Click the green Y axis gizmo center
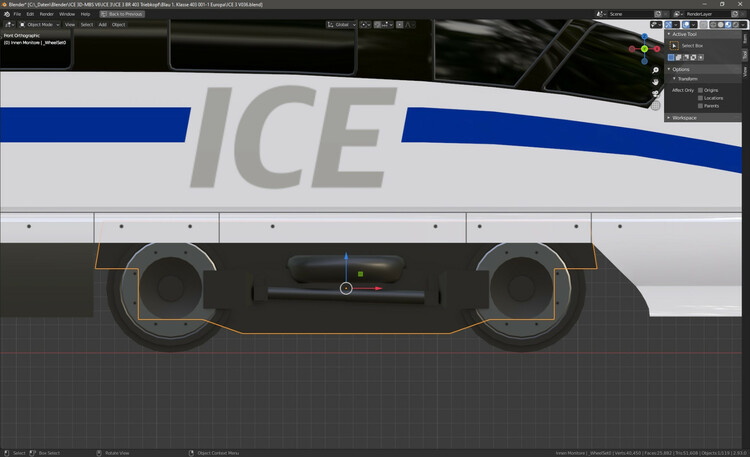750x457 pixels. coord(644,49)
